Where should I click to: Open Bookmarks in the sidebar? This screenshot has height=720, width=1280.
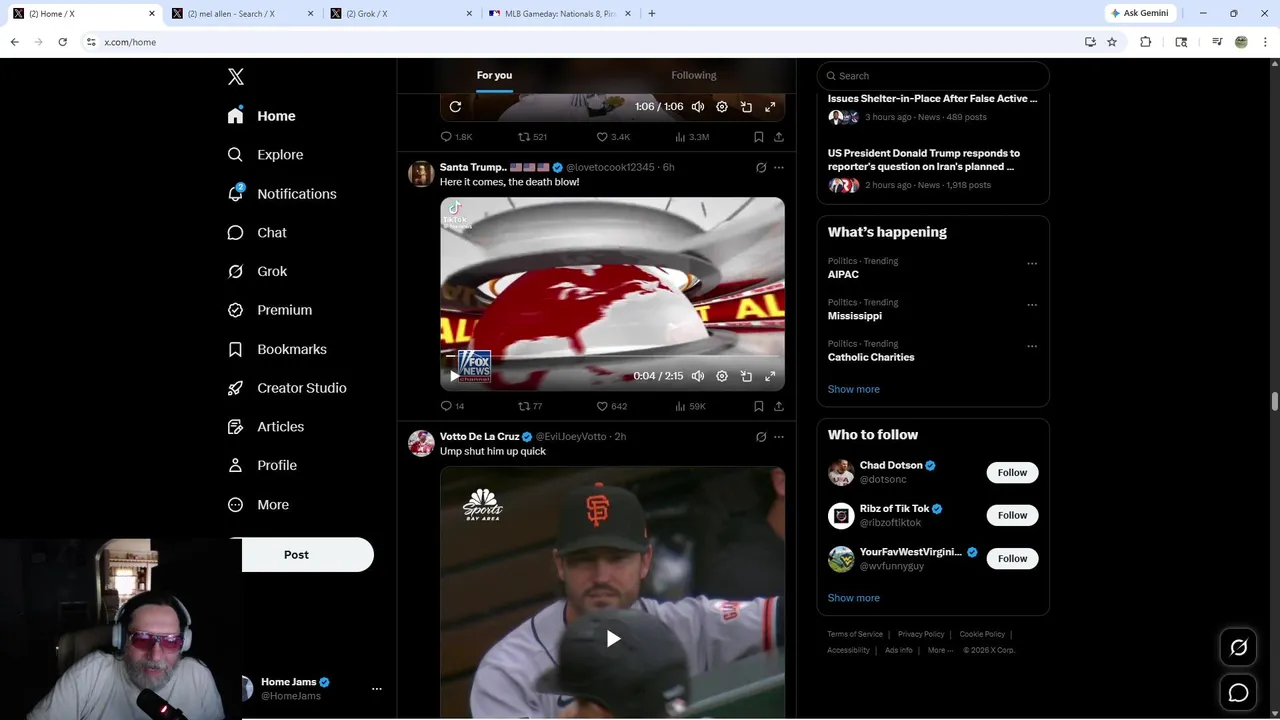point(277,349)
